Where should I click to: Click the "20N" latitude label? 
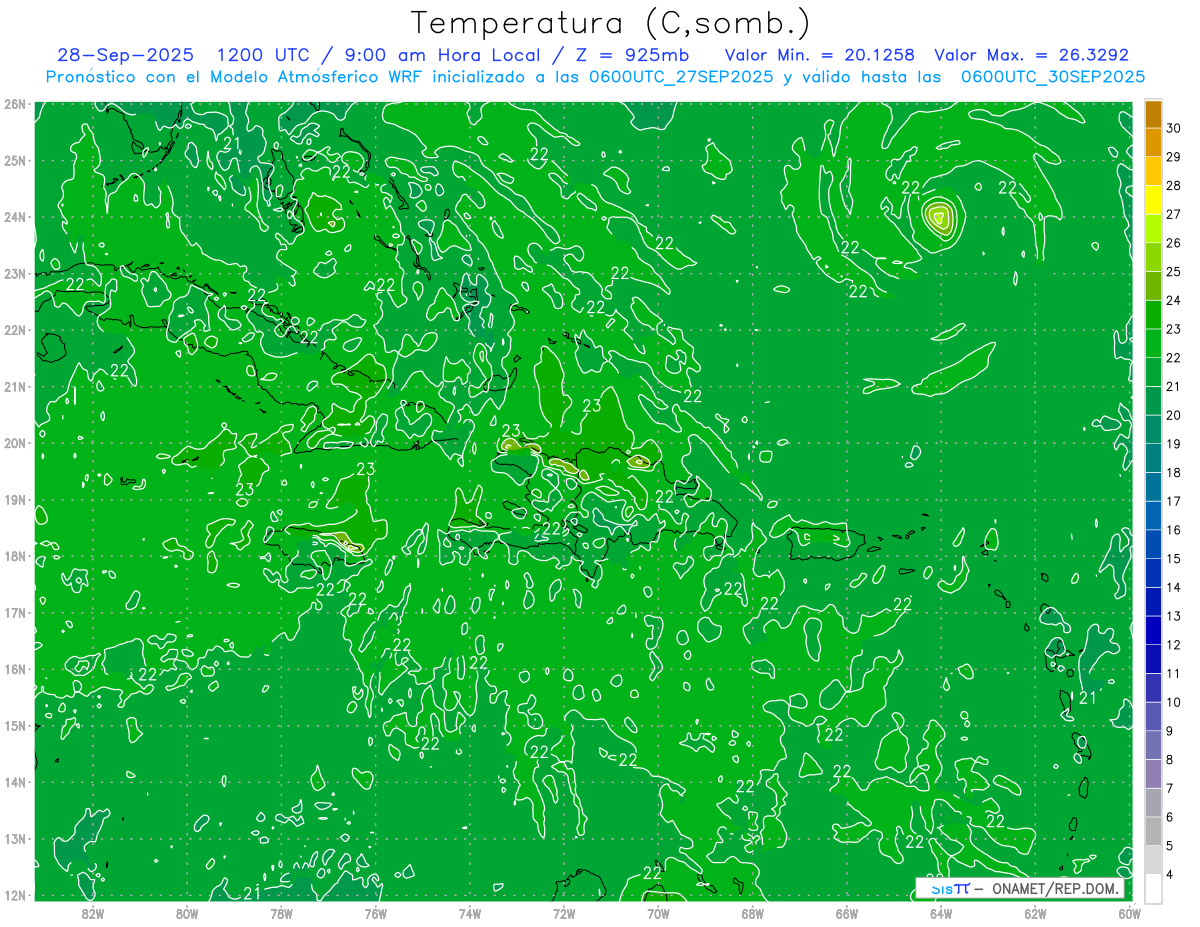pos(15,443)
